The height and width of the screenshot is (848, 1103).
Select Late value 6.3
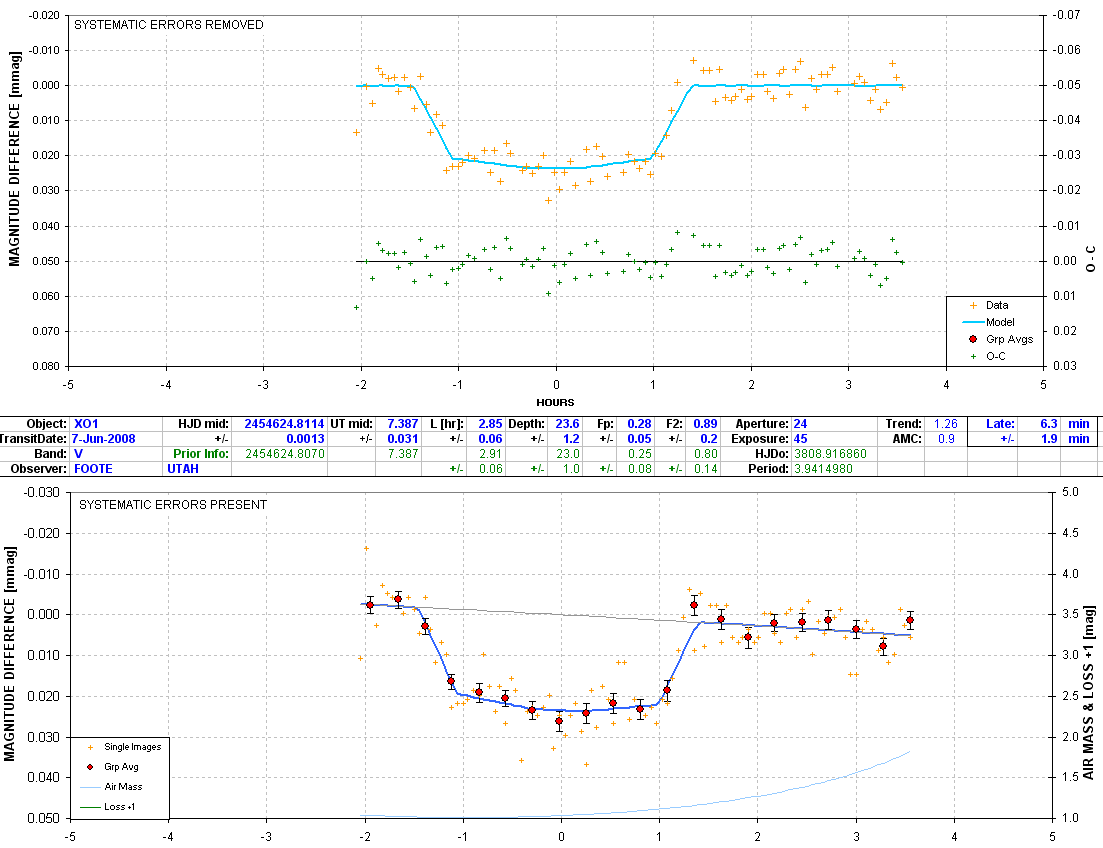pyautogui.click(x=1049, y=424)
